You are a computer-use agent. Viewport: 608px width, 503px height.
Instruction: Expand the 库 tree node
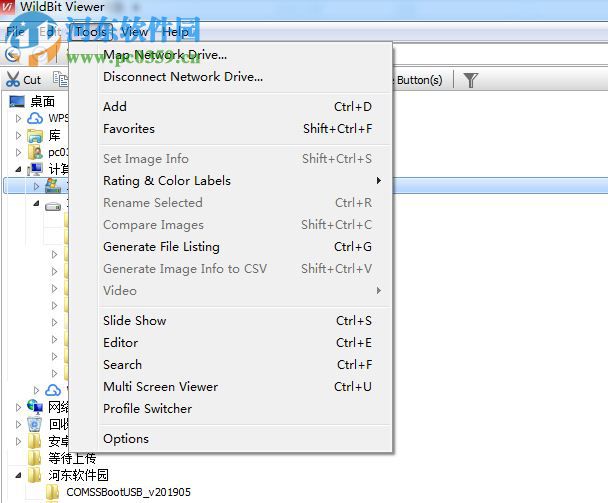pyautogui.click(x=18, y=135)
